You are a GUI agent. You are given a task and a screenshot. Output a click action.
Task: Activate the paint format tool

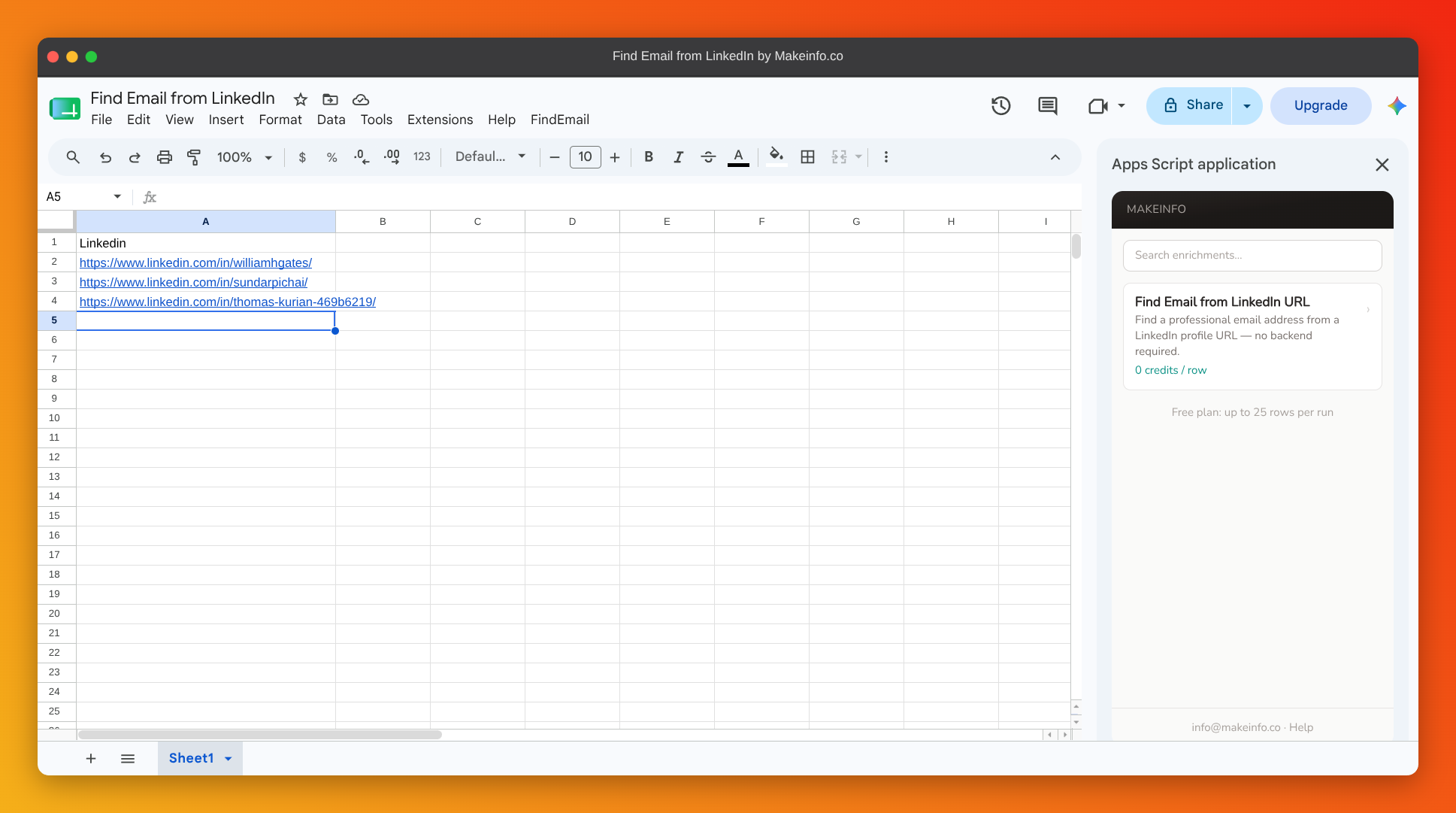coord(194,157)
